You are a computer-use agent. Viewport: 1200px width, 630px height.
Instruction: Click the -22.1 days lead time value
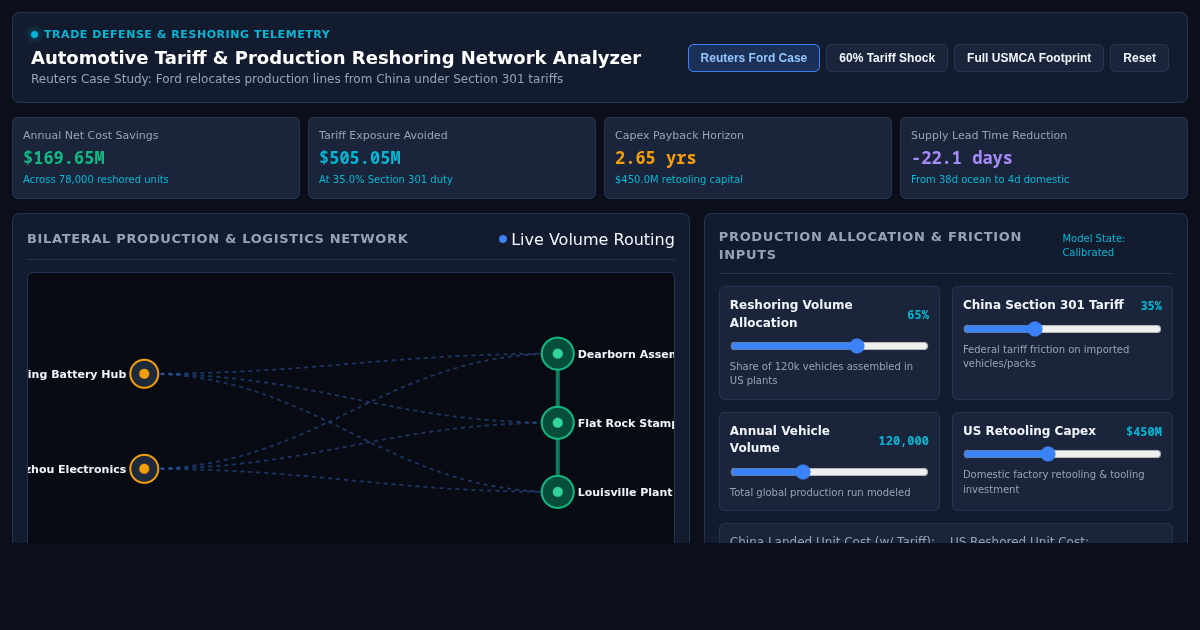point(962,158)
